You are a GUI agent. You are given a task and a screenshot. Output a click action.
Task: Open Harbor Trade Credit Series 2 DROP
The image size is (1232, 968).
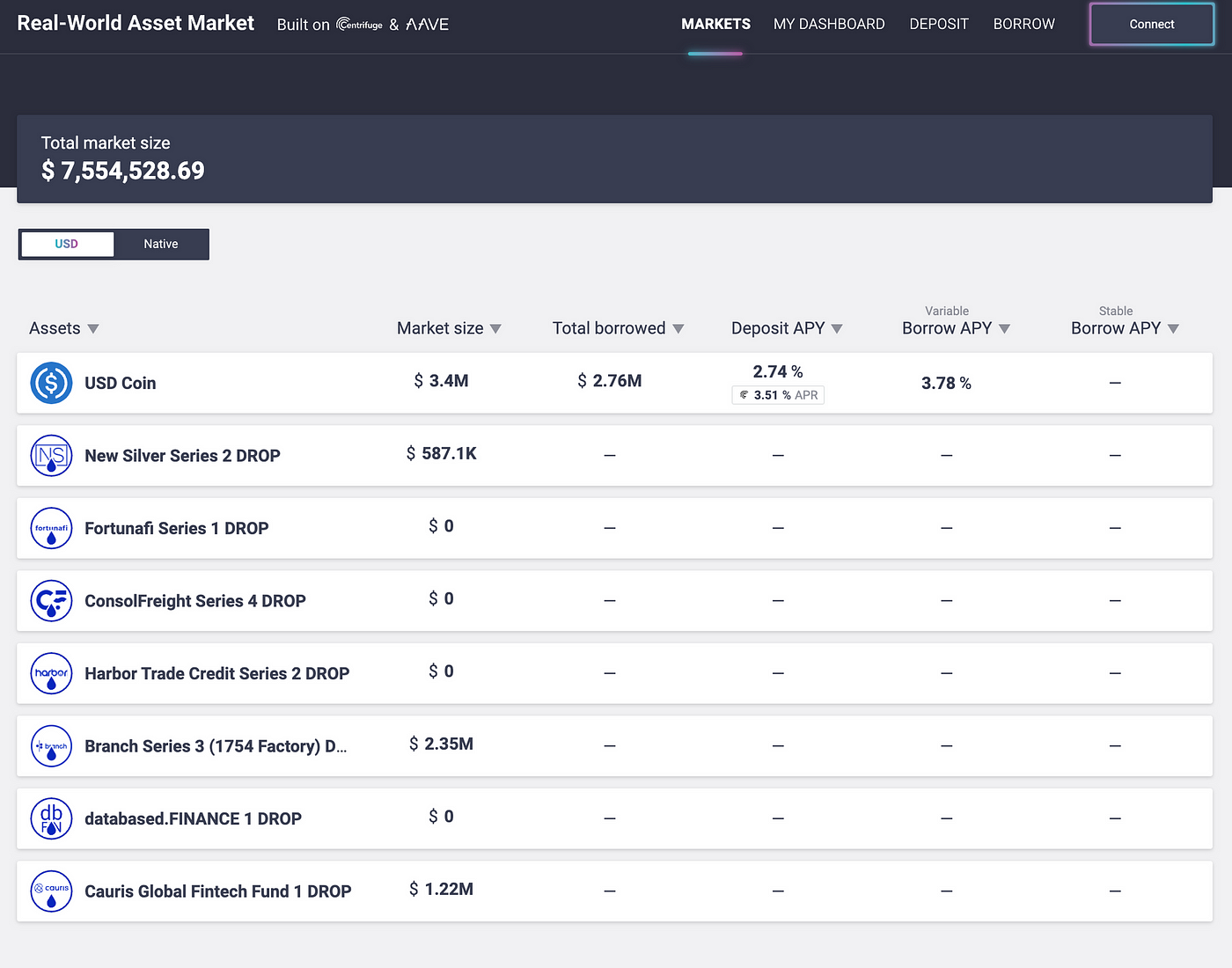pyautogui.click(x=614, y=673)
